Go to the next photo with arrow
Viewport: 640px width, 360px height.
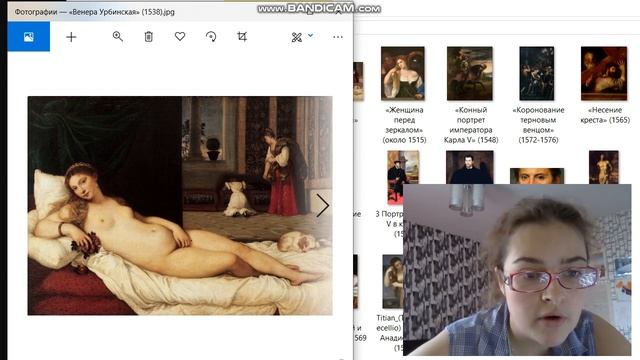pos(322,206)
